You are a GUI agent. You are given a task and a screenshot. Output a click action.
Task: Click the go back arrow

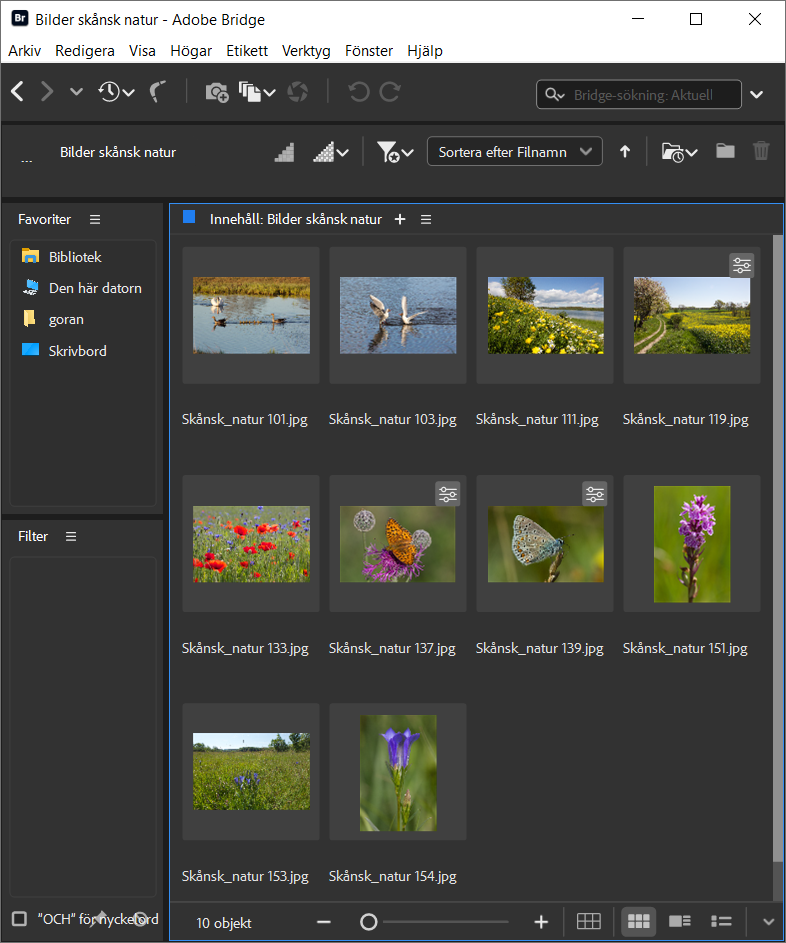[x=17, y=93]
